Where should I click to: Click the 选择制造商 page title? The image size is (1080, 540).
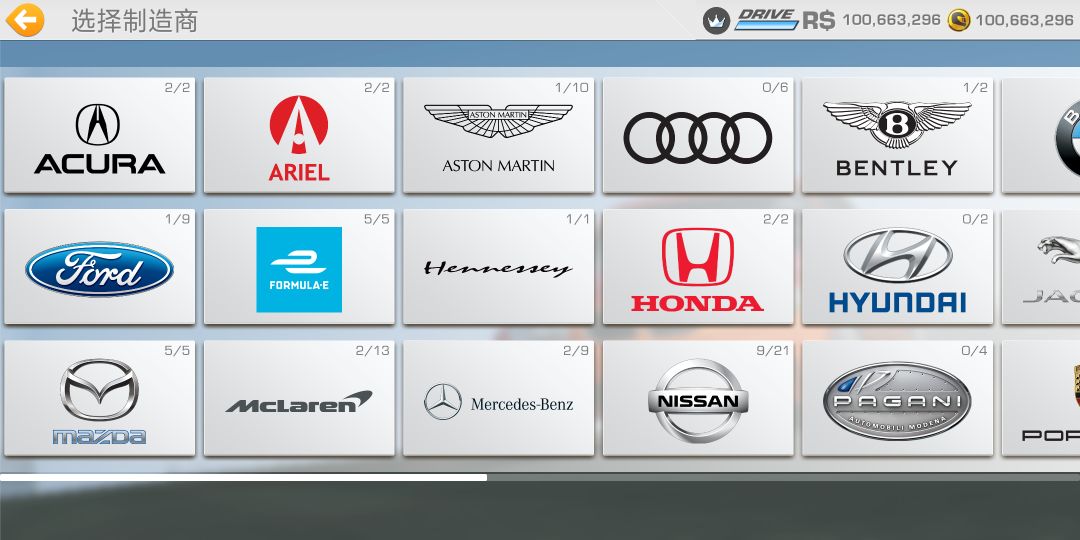tap(134, 21)
